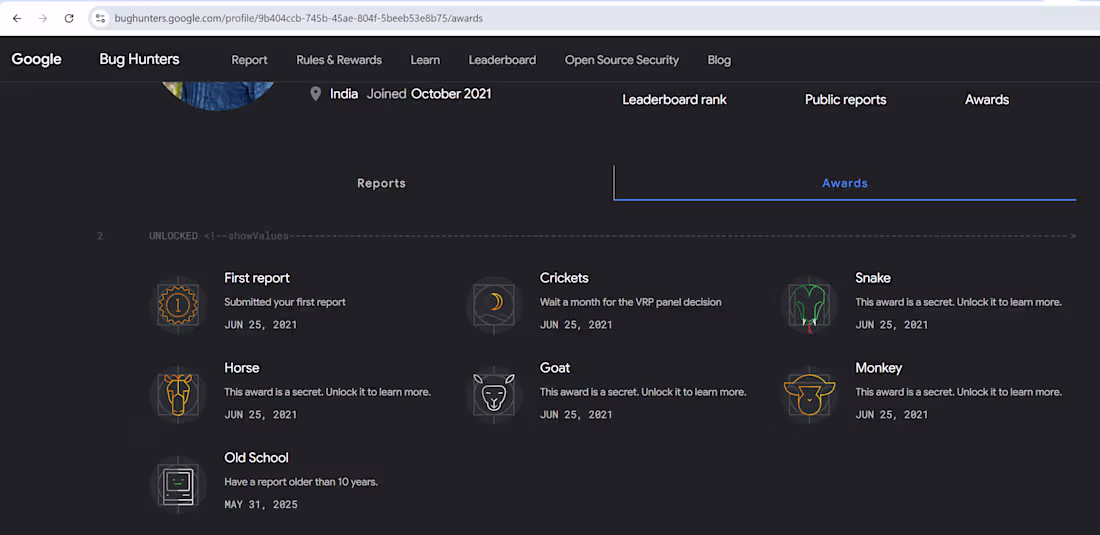Screen dimensions: 1100x535
Task: Click the Report link in the top navigation
Action: [x=250, y=60]
